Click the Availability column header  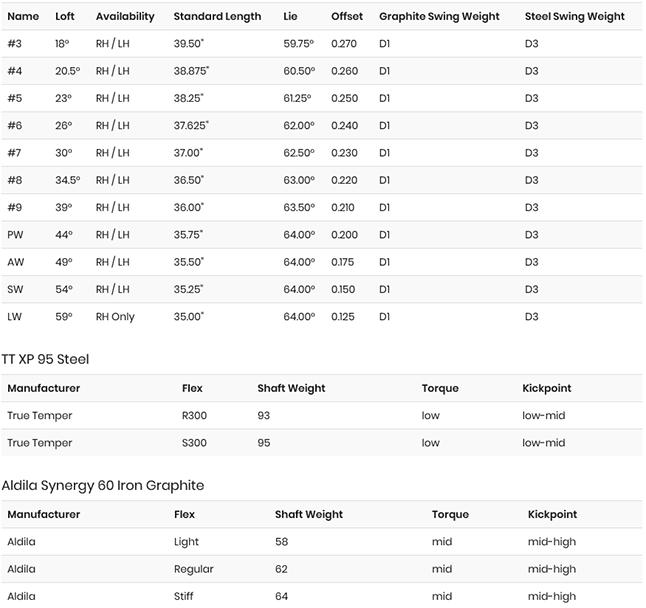125,17
